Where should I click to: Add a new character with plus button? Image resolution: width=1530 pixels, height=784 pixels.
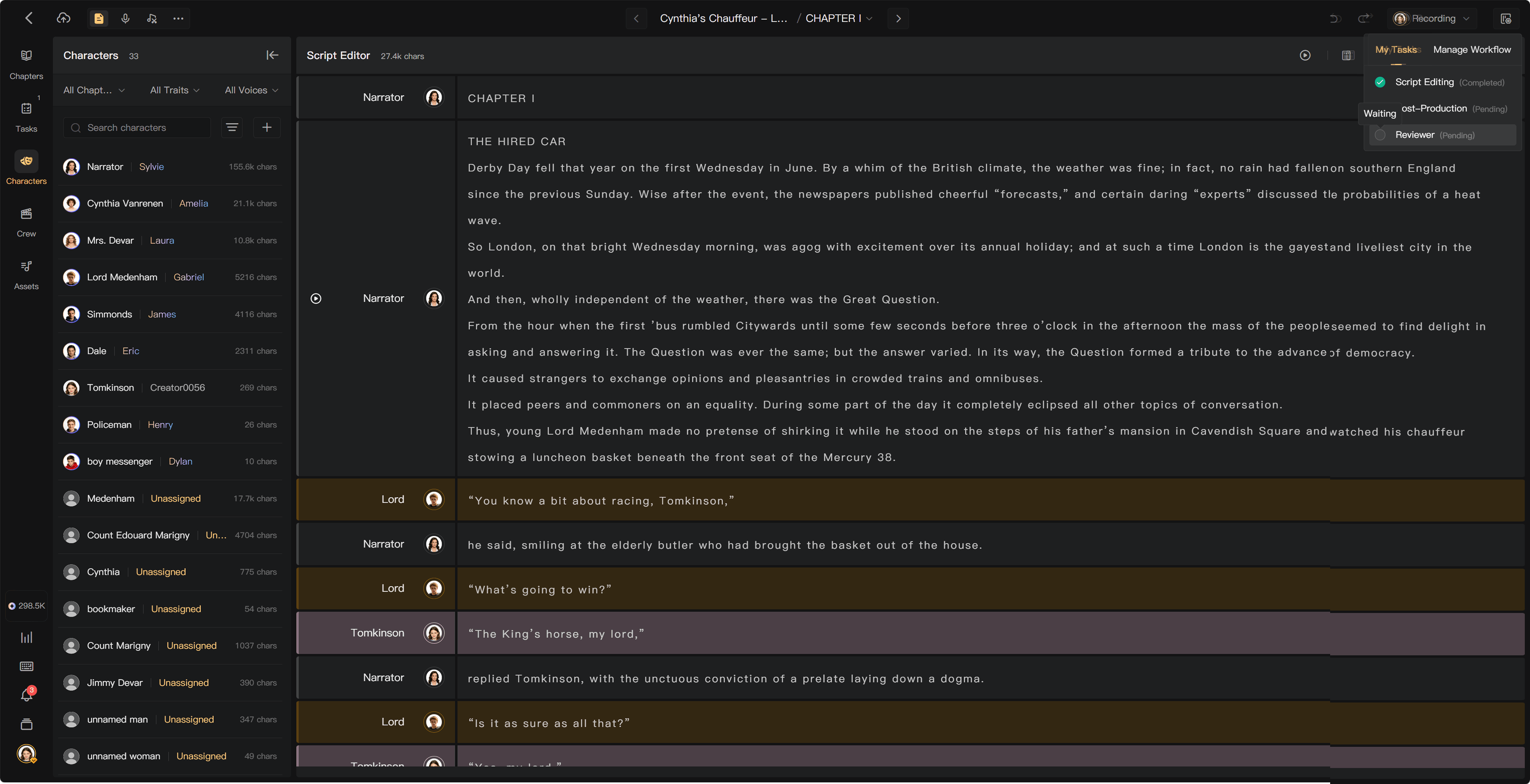[267, 128]
